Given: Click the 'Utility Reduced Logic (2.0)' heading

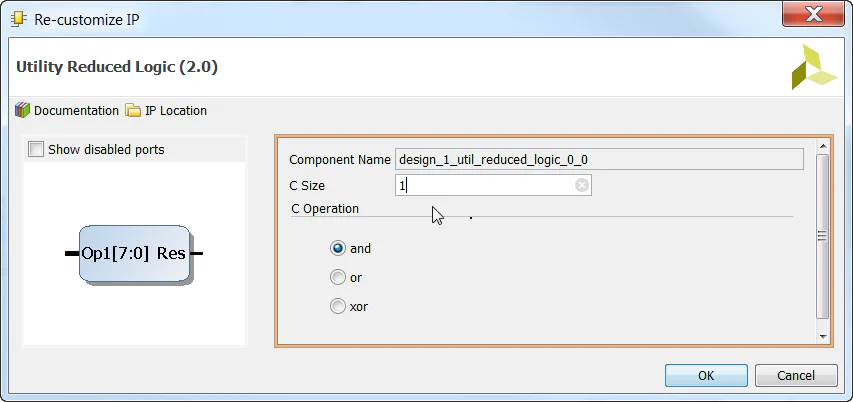Looking at the screenshot, I should pyautogui.click(x=117, y=67).
